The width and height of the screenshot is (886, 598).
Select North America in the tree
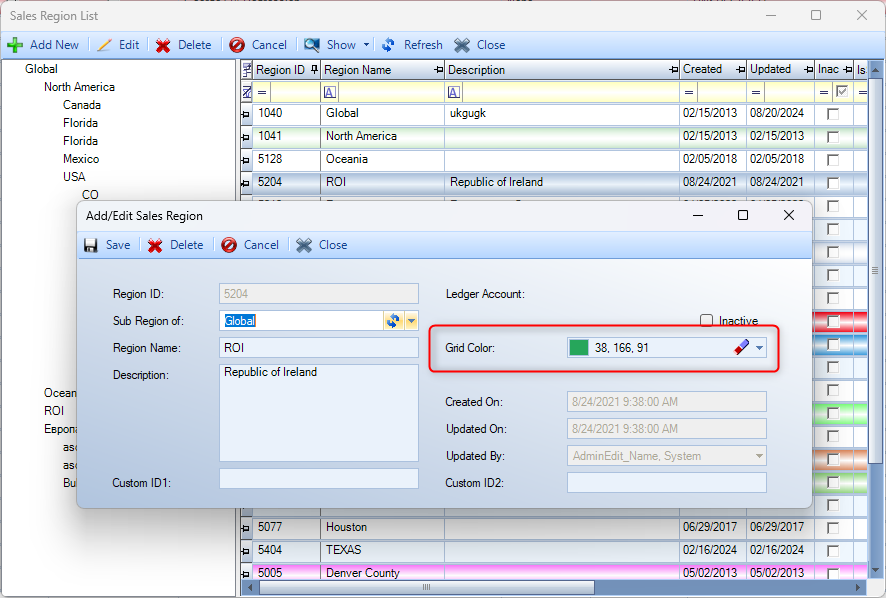pyautogui.click(x=80, y=87)
